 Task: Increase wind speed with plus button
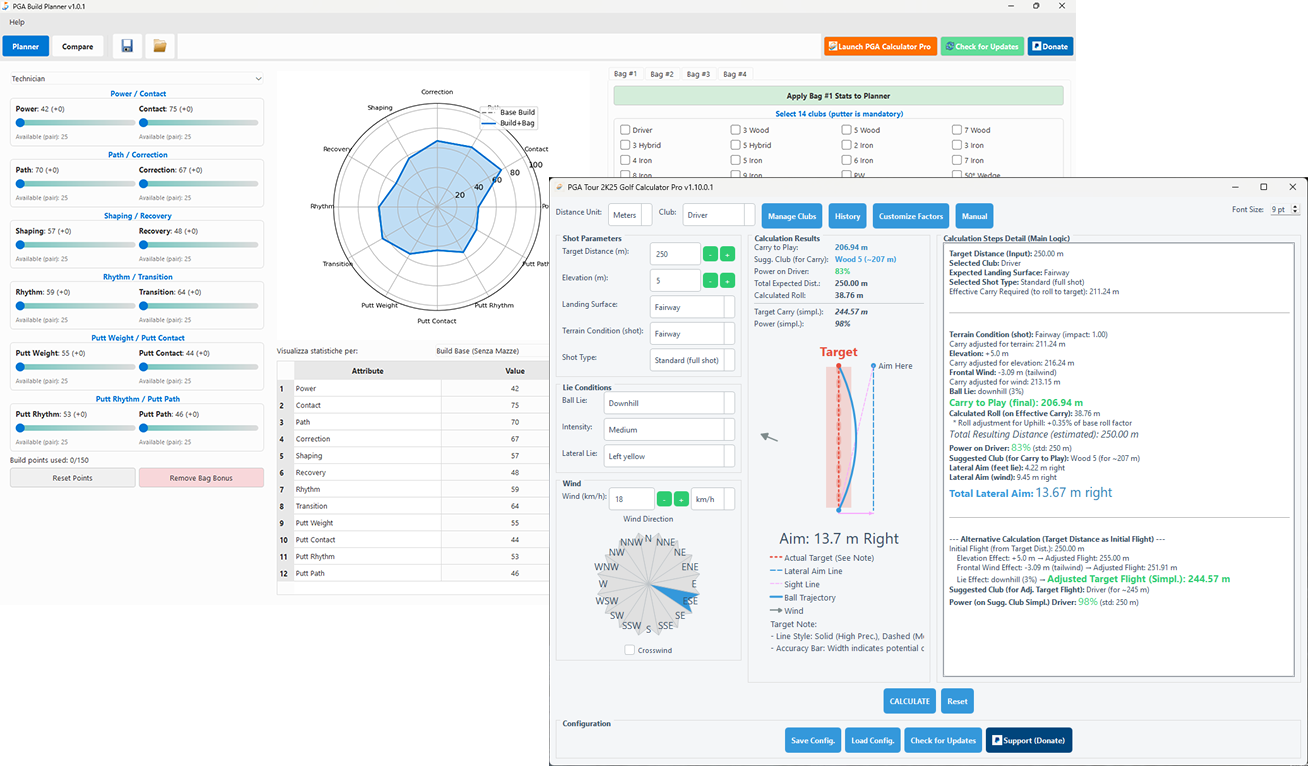coord(680,499)
